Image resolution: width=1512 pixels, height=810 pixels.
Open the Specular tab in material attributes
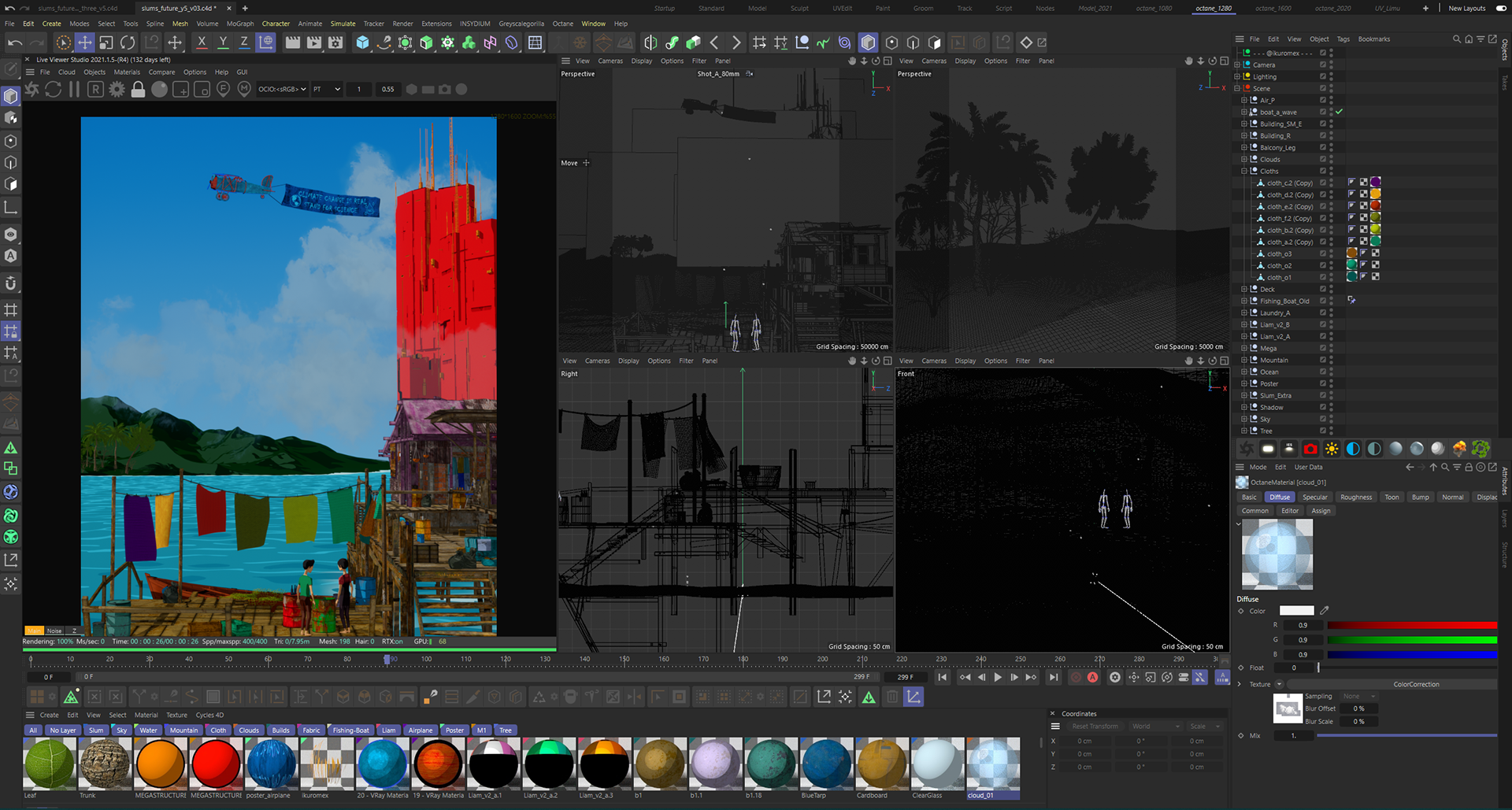[x=1314, y=497]
